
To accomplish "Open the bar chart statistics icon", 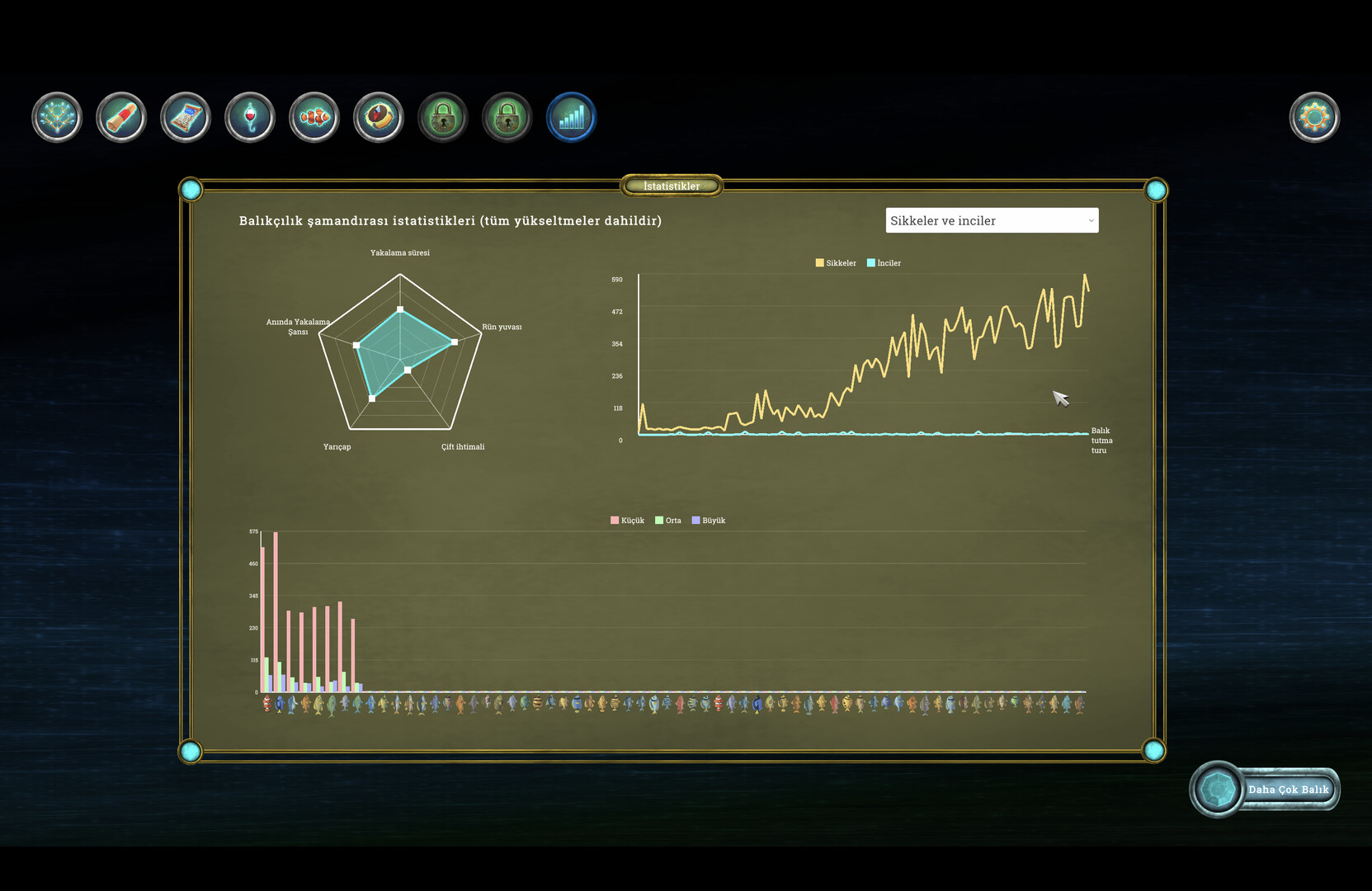I will 571,117.
